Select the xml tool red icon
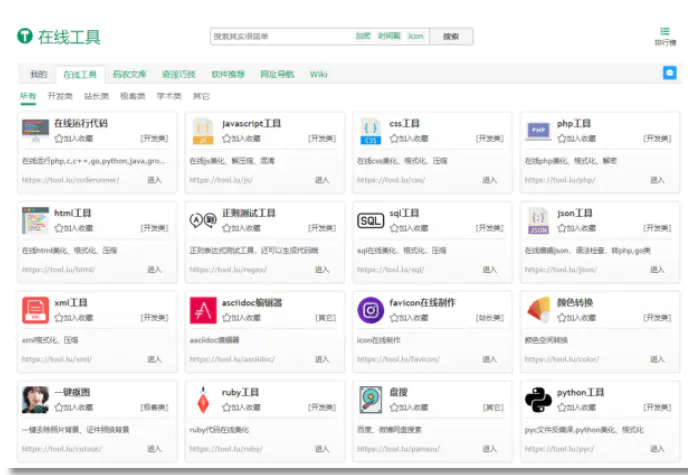Image resolution: width=698 pixels, height=475 pixels. point(35,310)
